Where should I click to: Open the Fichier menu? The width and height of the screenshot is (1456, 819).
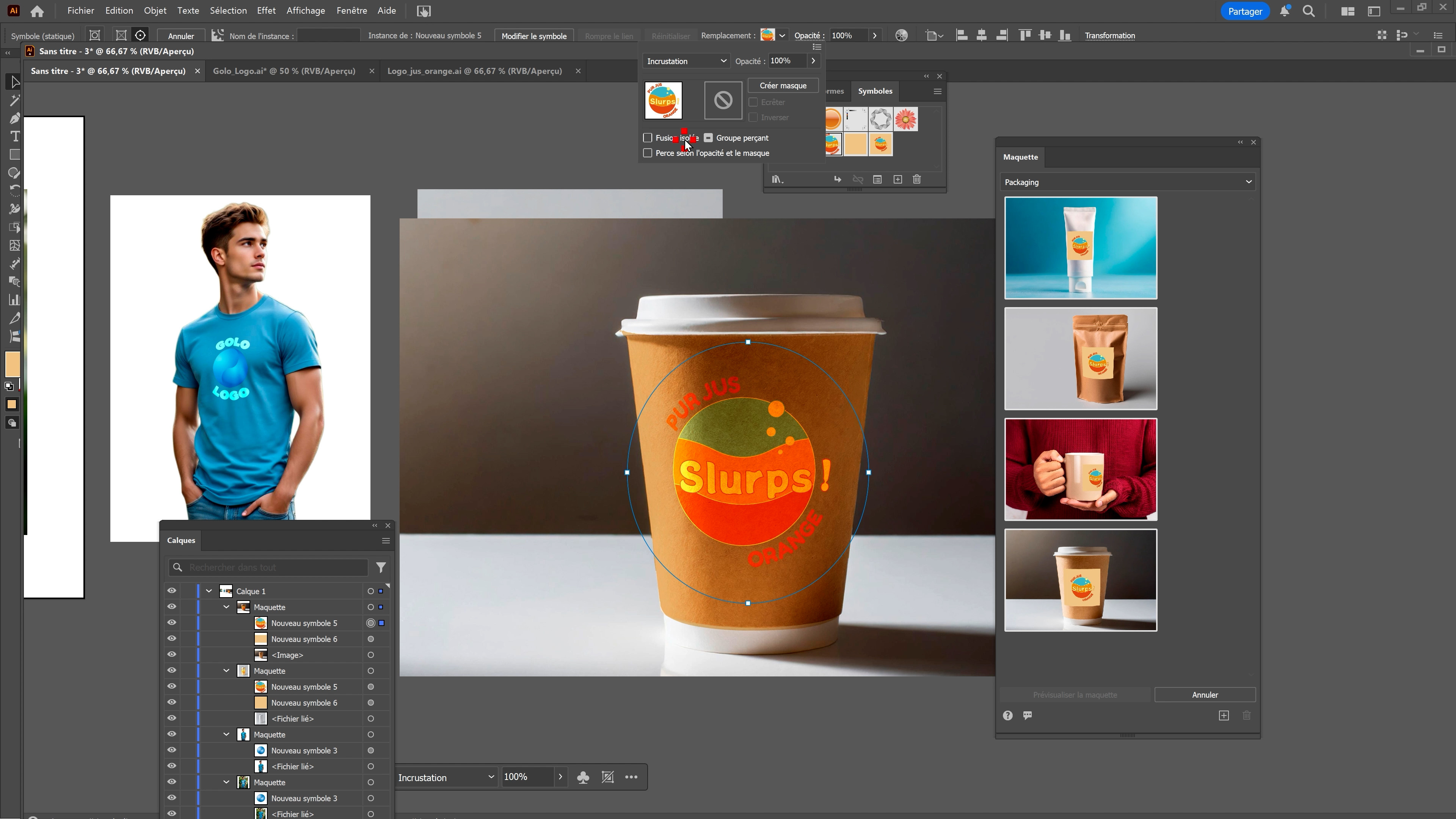pos(81,11)
